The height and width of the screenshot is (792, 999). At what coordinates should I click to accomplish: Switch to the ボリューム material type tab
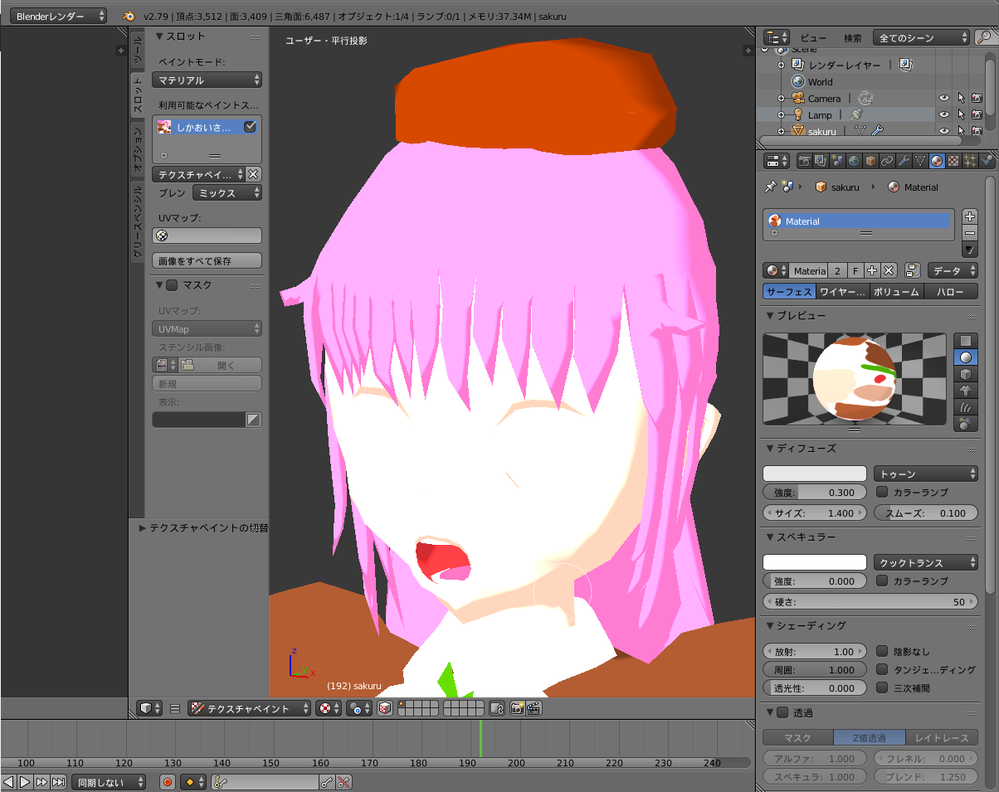tap(895, 292)
